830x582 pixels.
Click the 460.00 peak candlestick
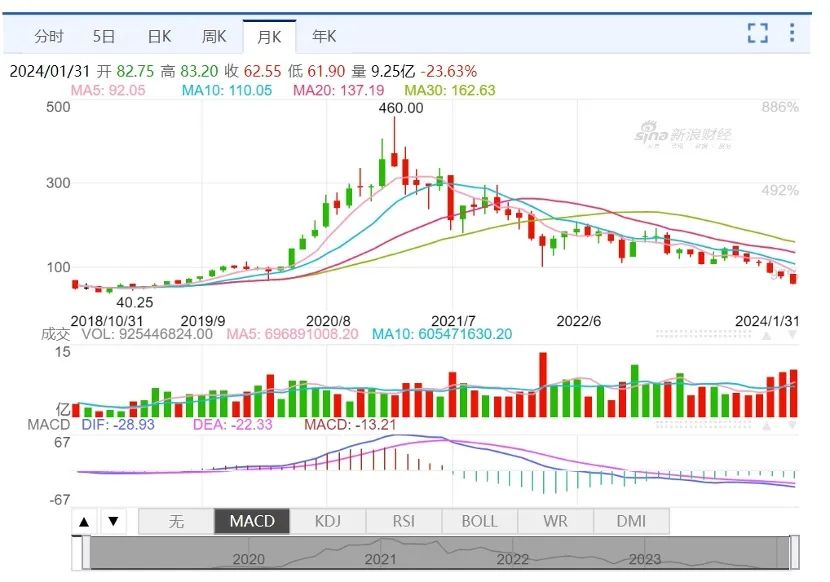395,157
